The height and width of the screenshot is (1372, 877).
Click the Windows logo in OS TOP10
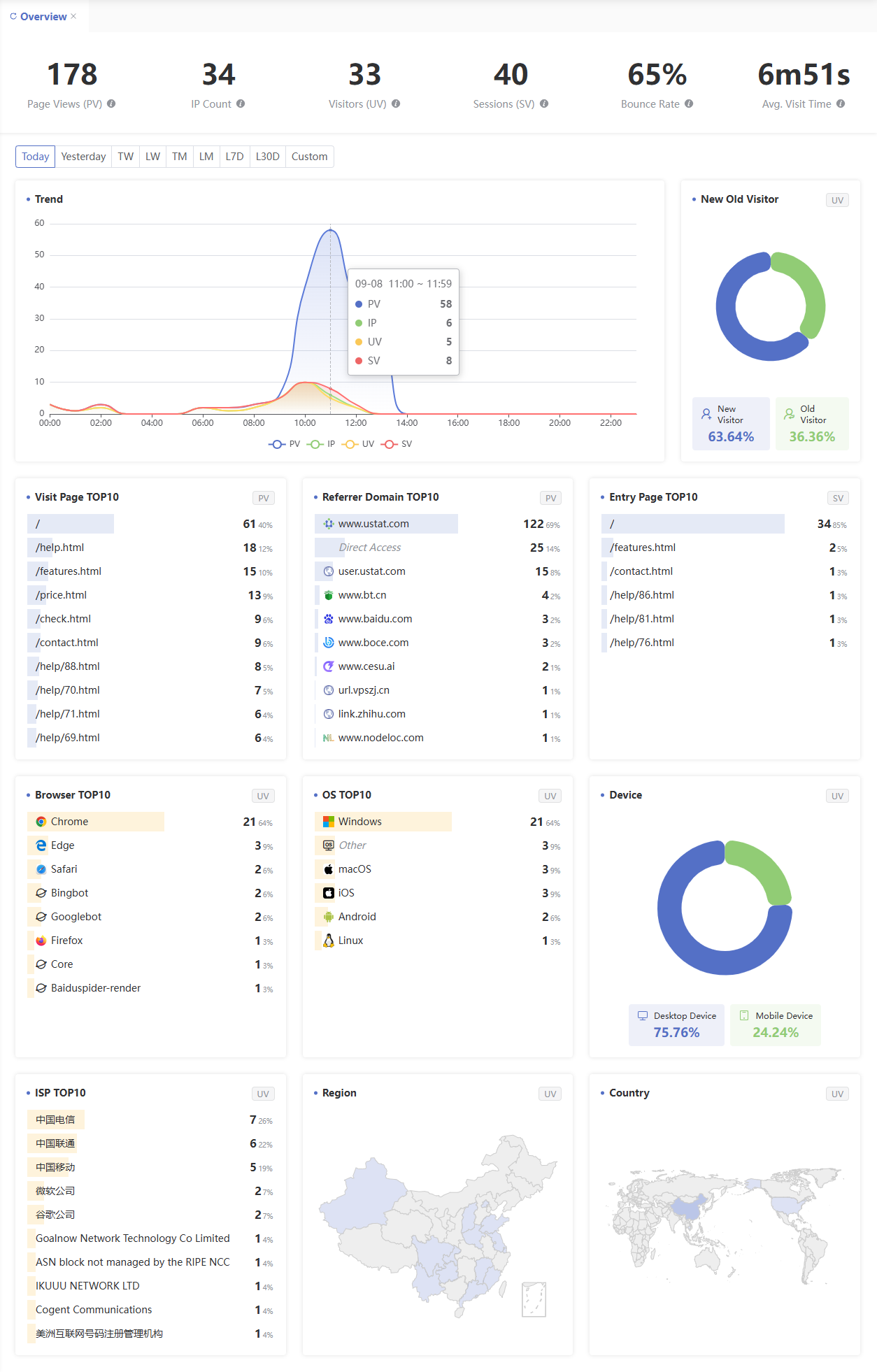click(x=328, y=822)
